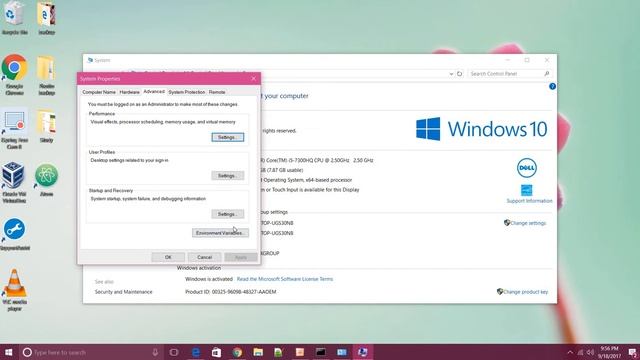The image size is (640, 360).
Task: Open the Google Chrome desktop shortcut
Action: click(x=15, y=75)
